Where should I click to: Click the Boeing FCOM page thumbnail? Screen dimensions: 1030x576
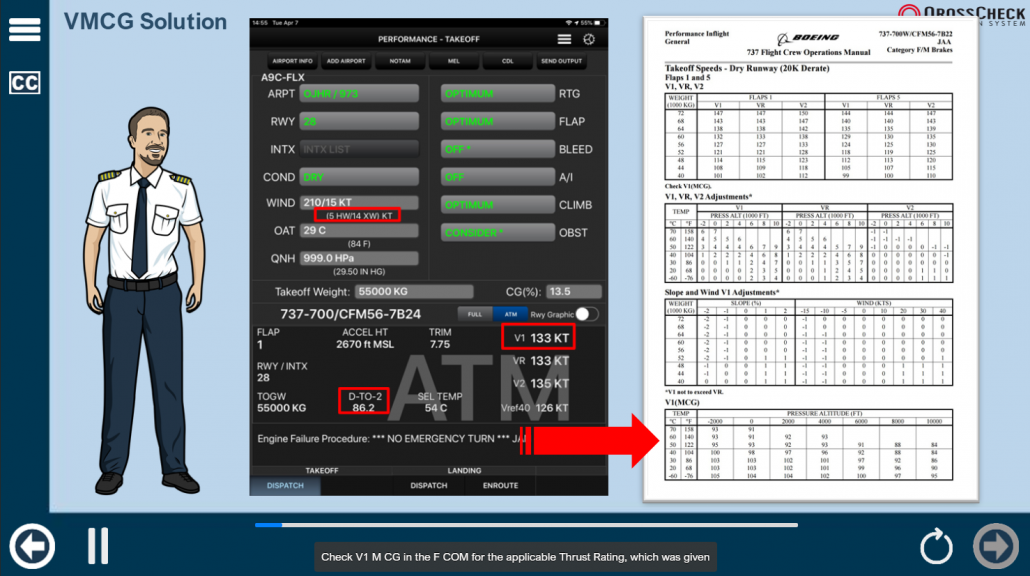pyautogui.click(x=810, y=259)
